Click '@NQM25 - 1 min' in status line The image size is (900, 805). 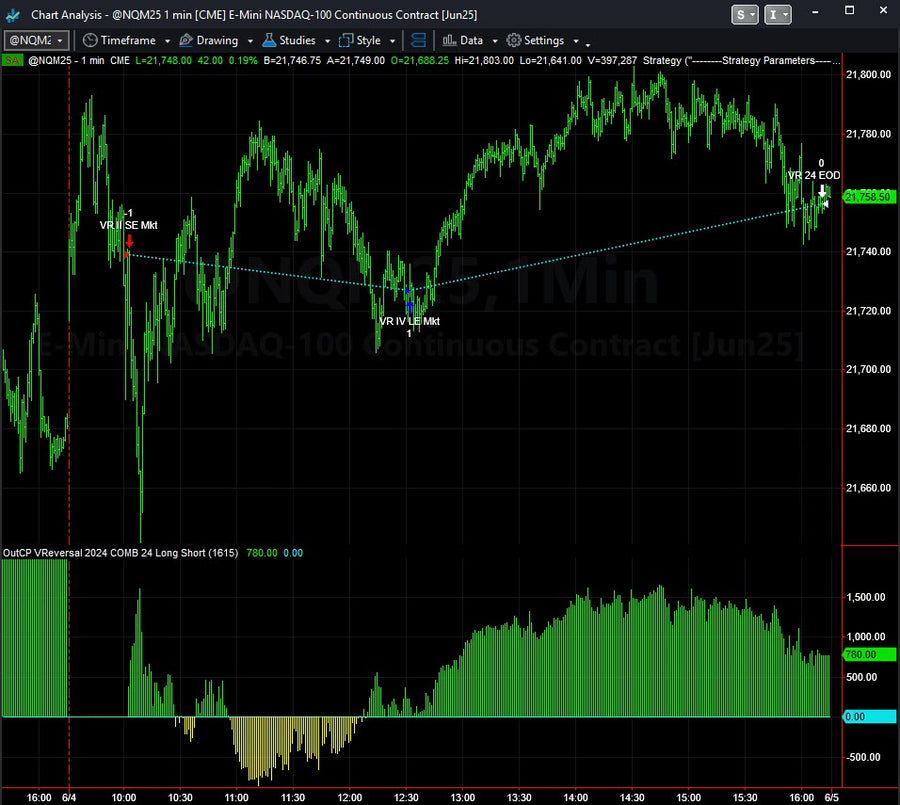click(66, 60)
